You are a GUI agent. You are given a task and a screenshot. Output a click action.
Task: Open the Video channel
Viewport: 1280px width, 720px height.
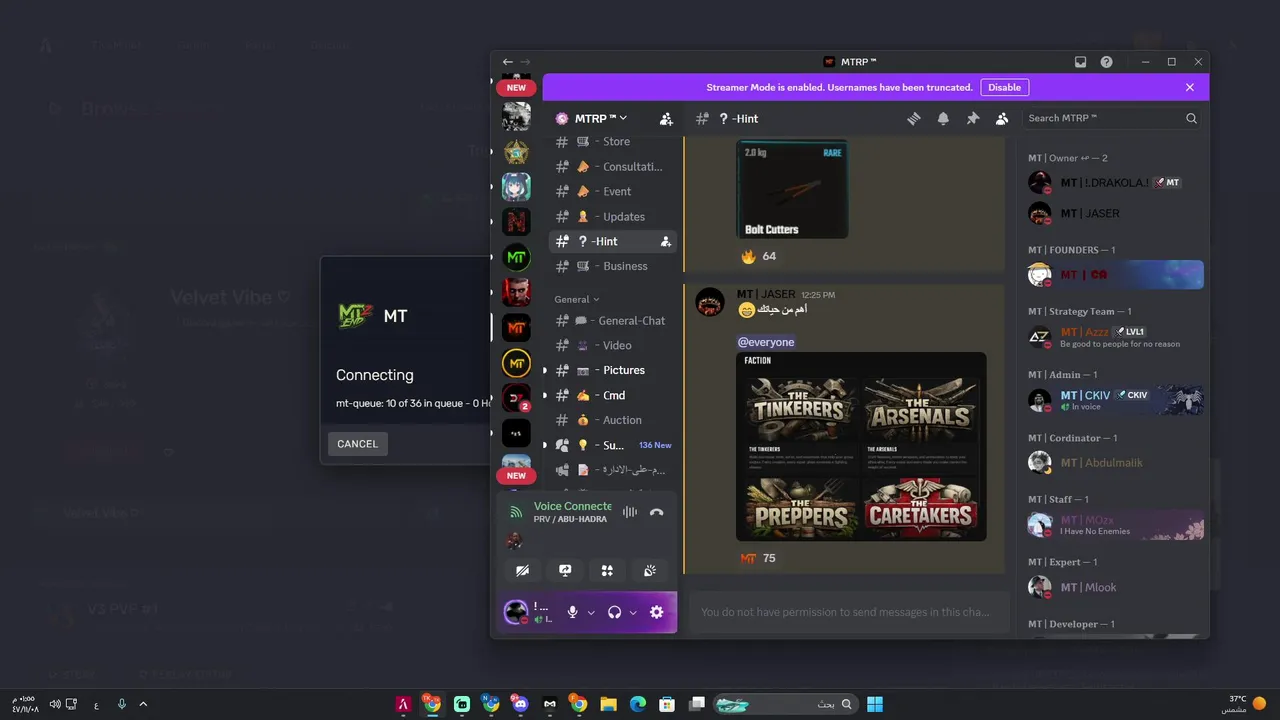613,346
